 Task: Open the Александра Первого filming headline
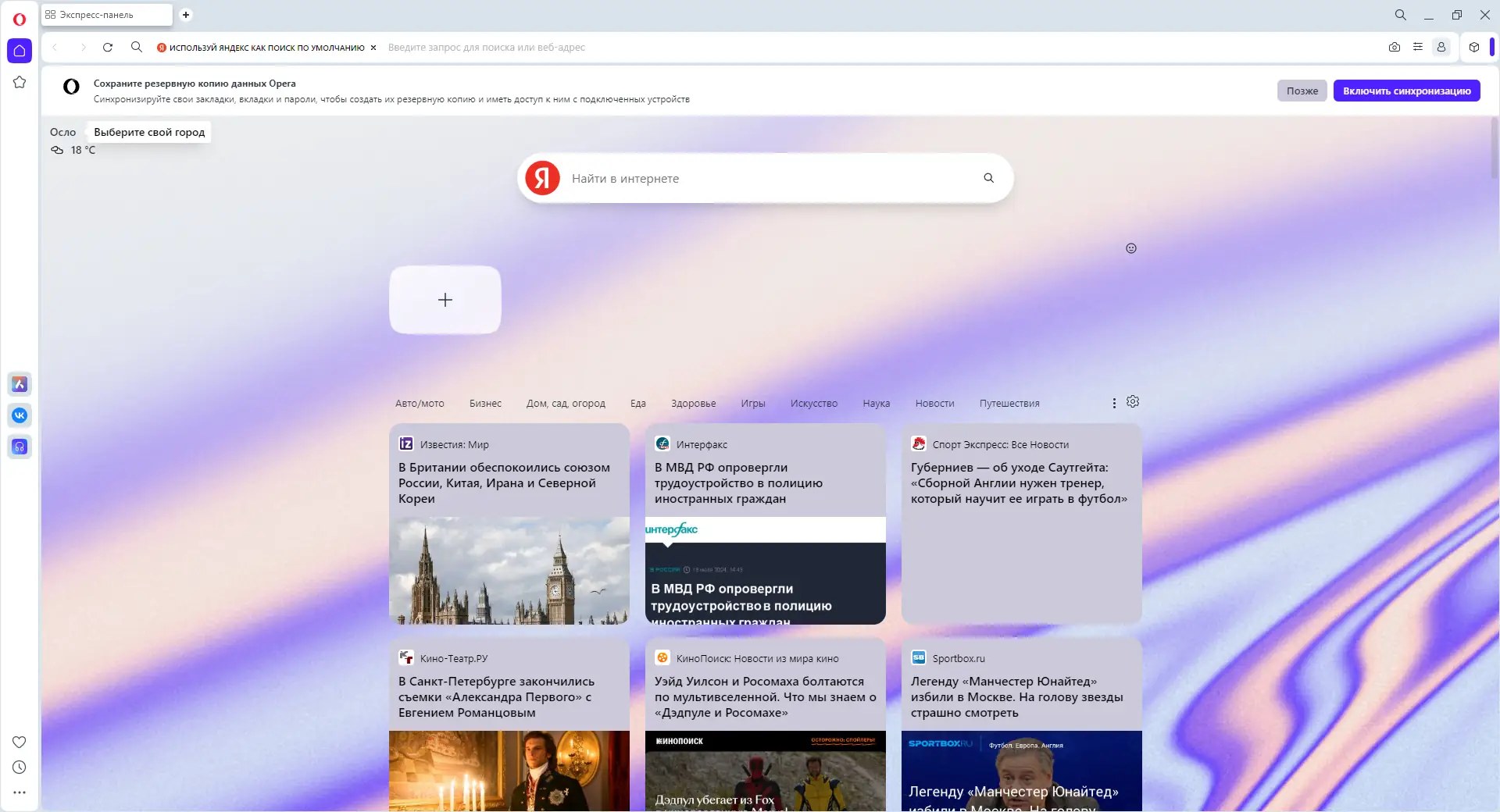[497, 697]
